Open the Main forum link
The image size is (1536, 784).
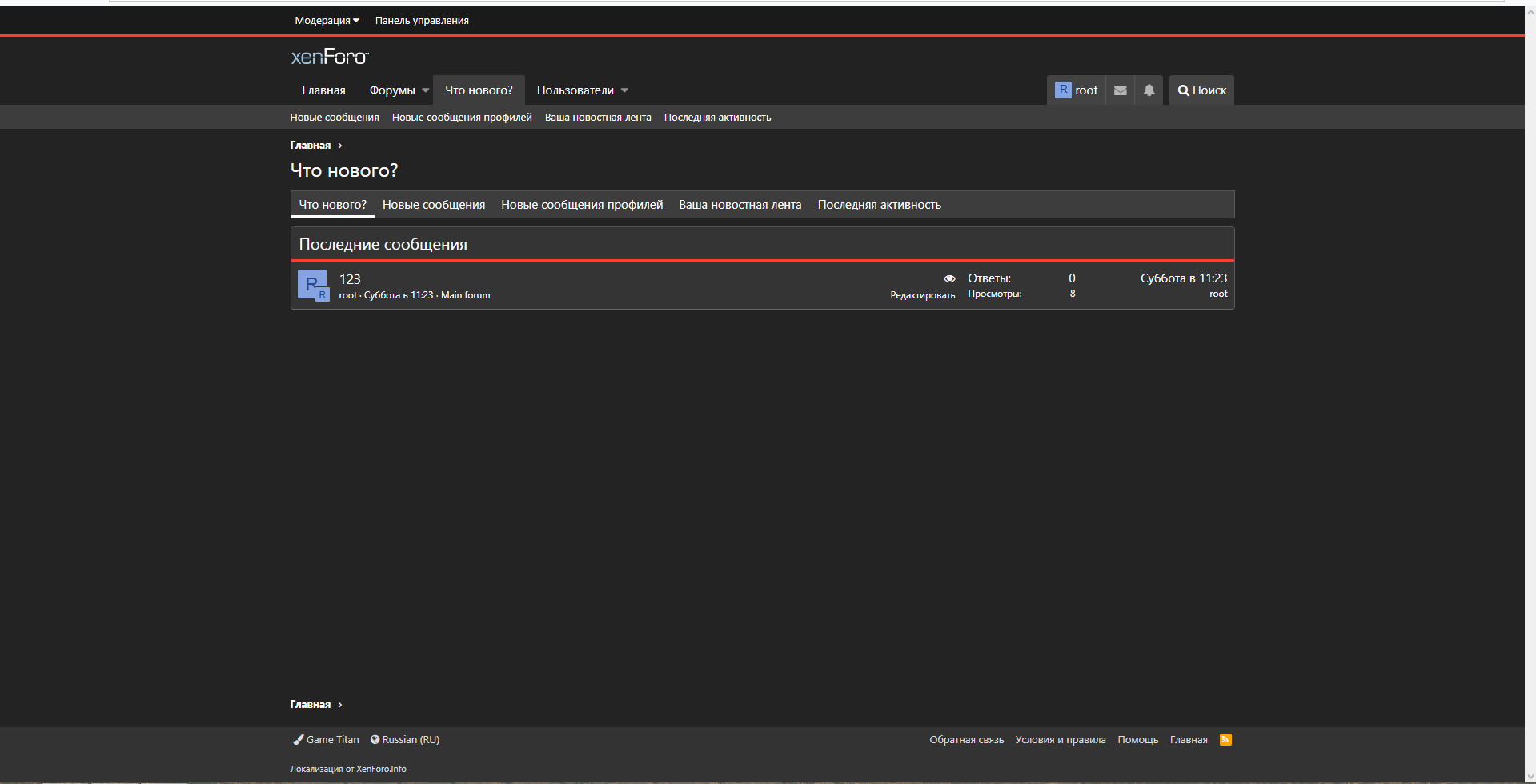(x=465, y=295)
